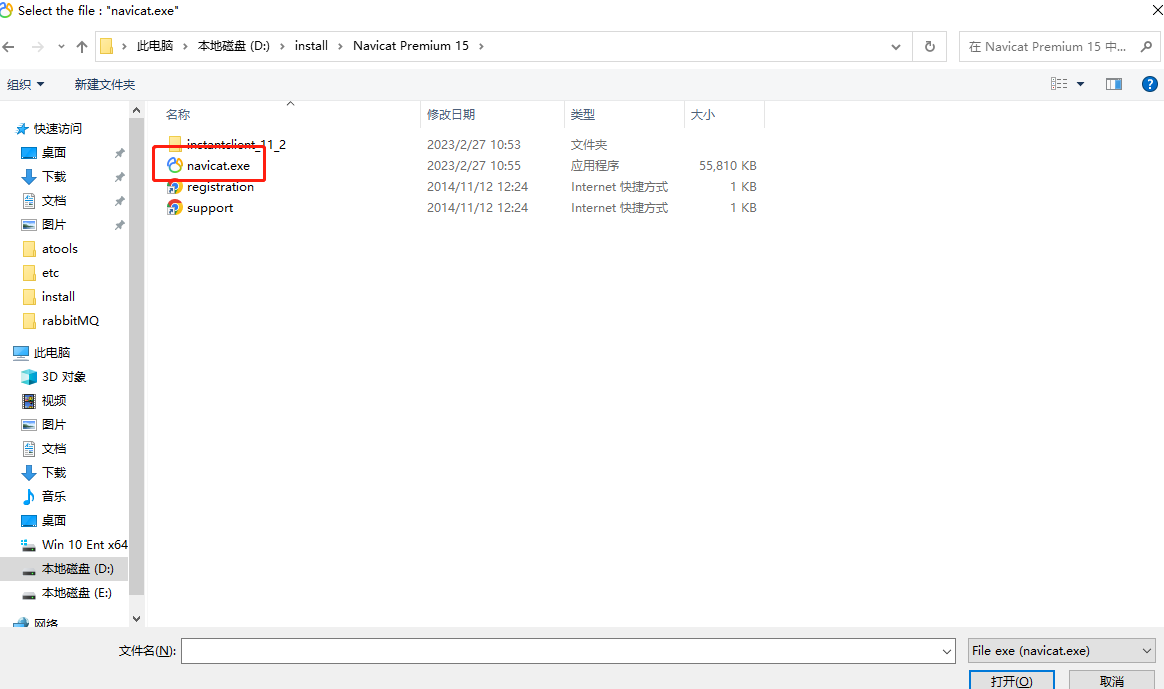This screenshot has width=1164, height=689.
Task: Click the 打开(O) button
Action: 1011,680
